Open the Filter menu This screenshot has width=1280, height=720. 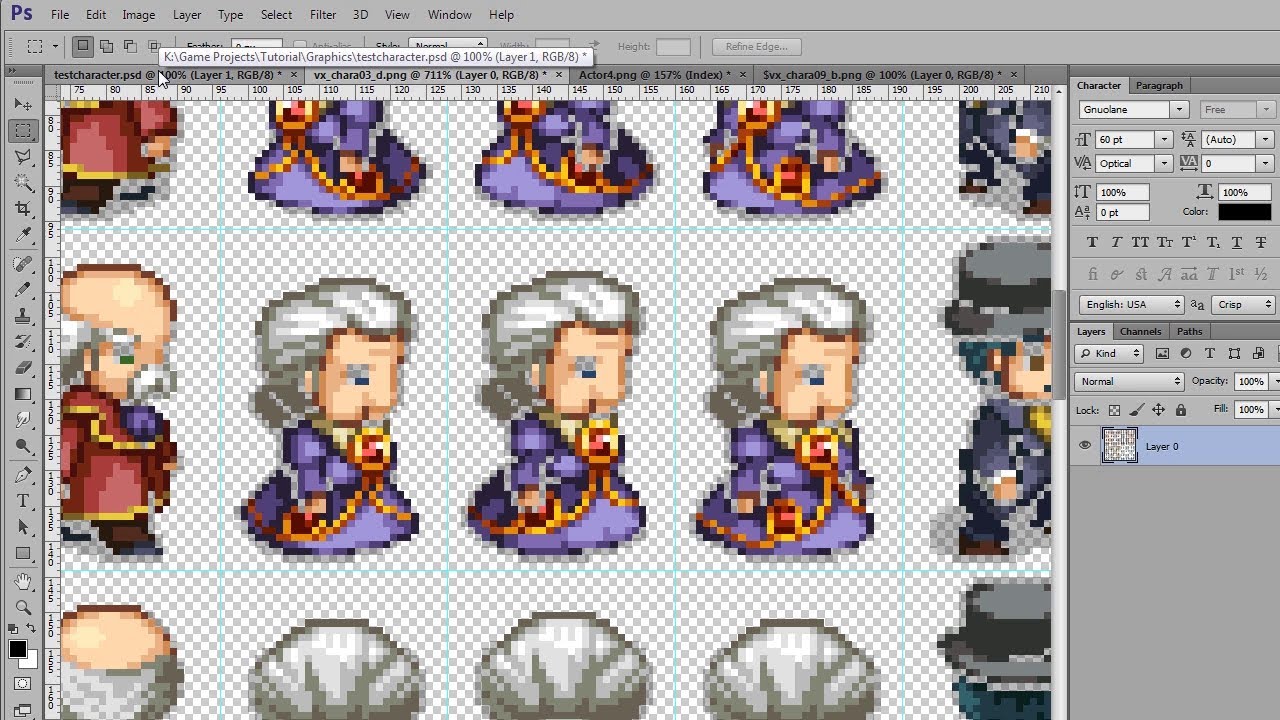point(323,14)
